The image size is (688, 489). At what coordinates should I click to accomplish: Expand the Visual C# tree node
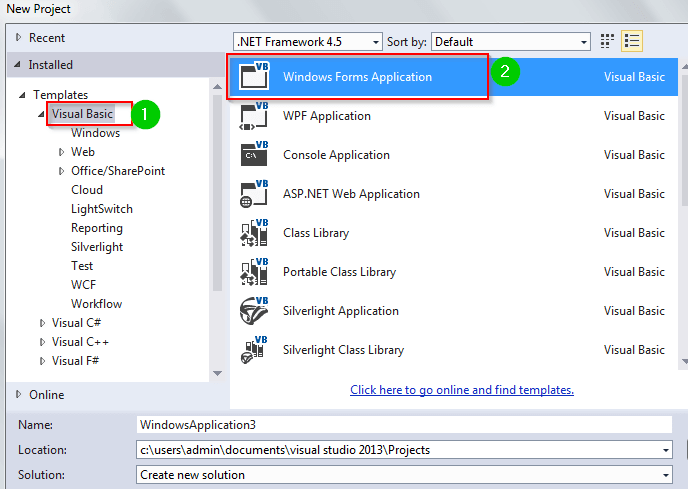click(42, 323)
